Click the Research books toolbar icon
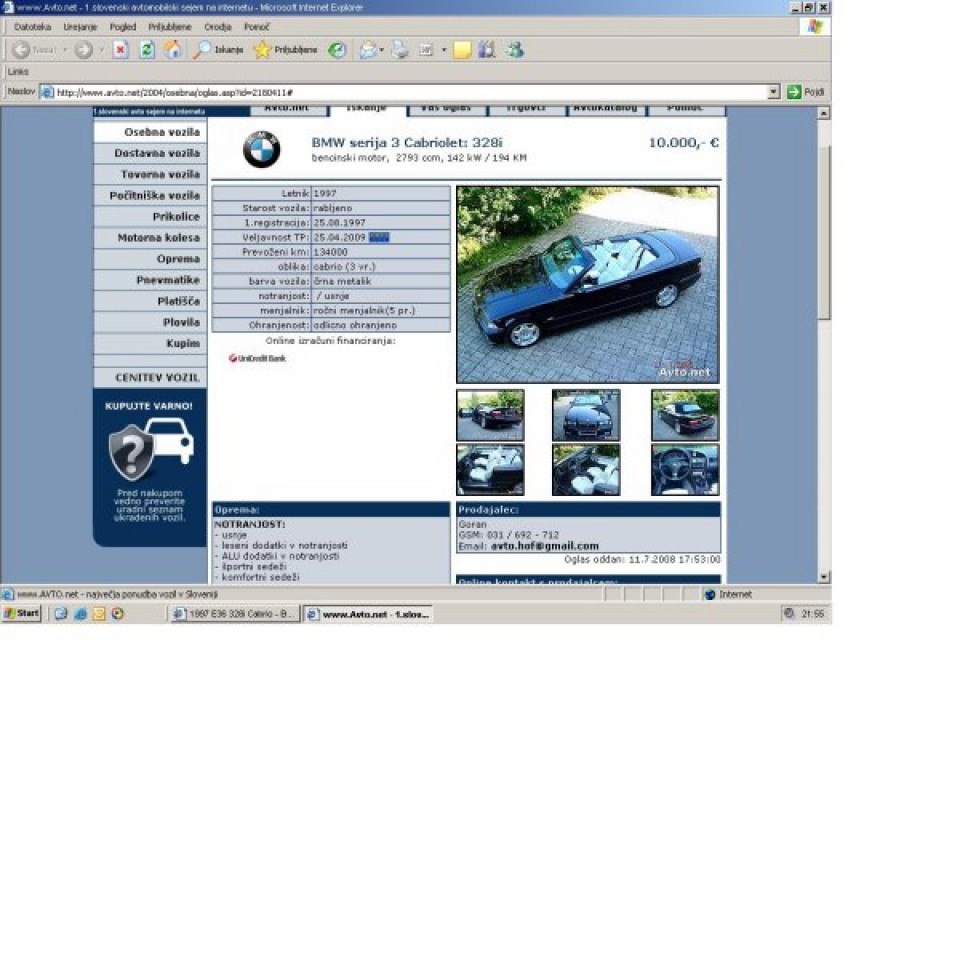Image resolution: width=960 pixels, height=960 pixels. click(487, 50)
